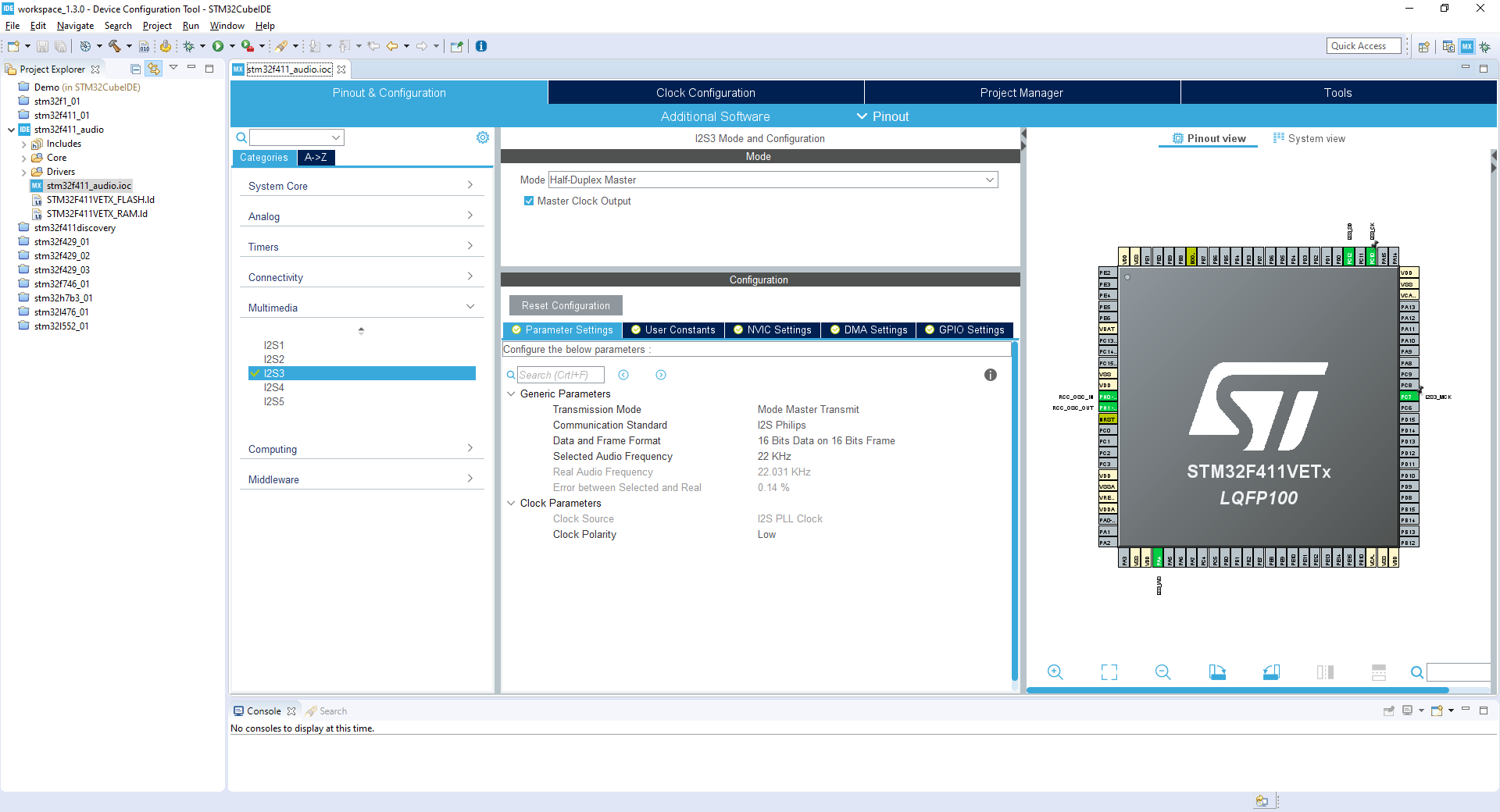Open the Open Perspective icon

point(1424,47)
